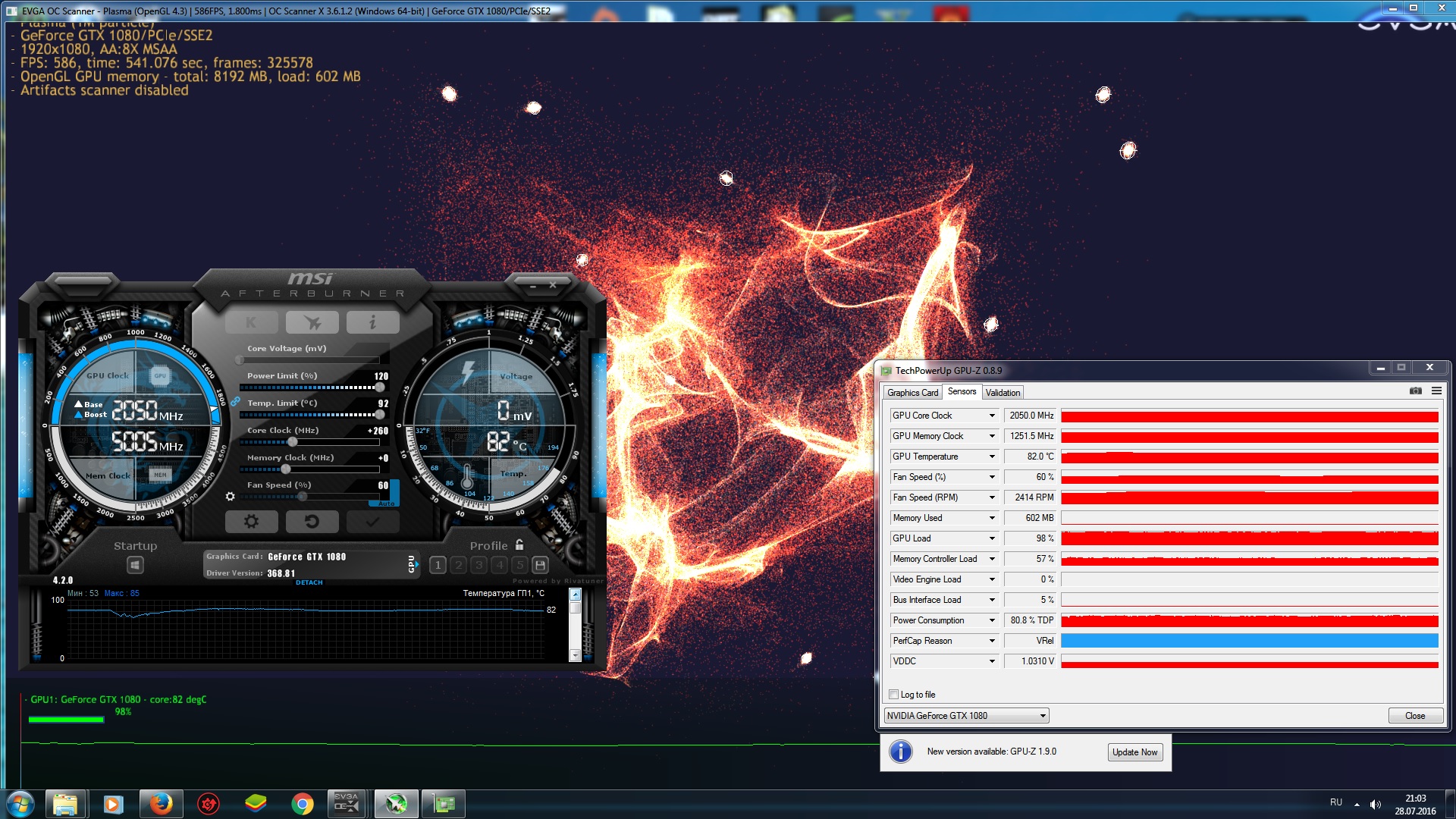Click reset to defaults arrow button
The width and height of the screenshot is (1456, 819).
(312, 522)
